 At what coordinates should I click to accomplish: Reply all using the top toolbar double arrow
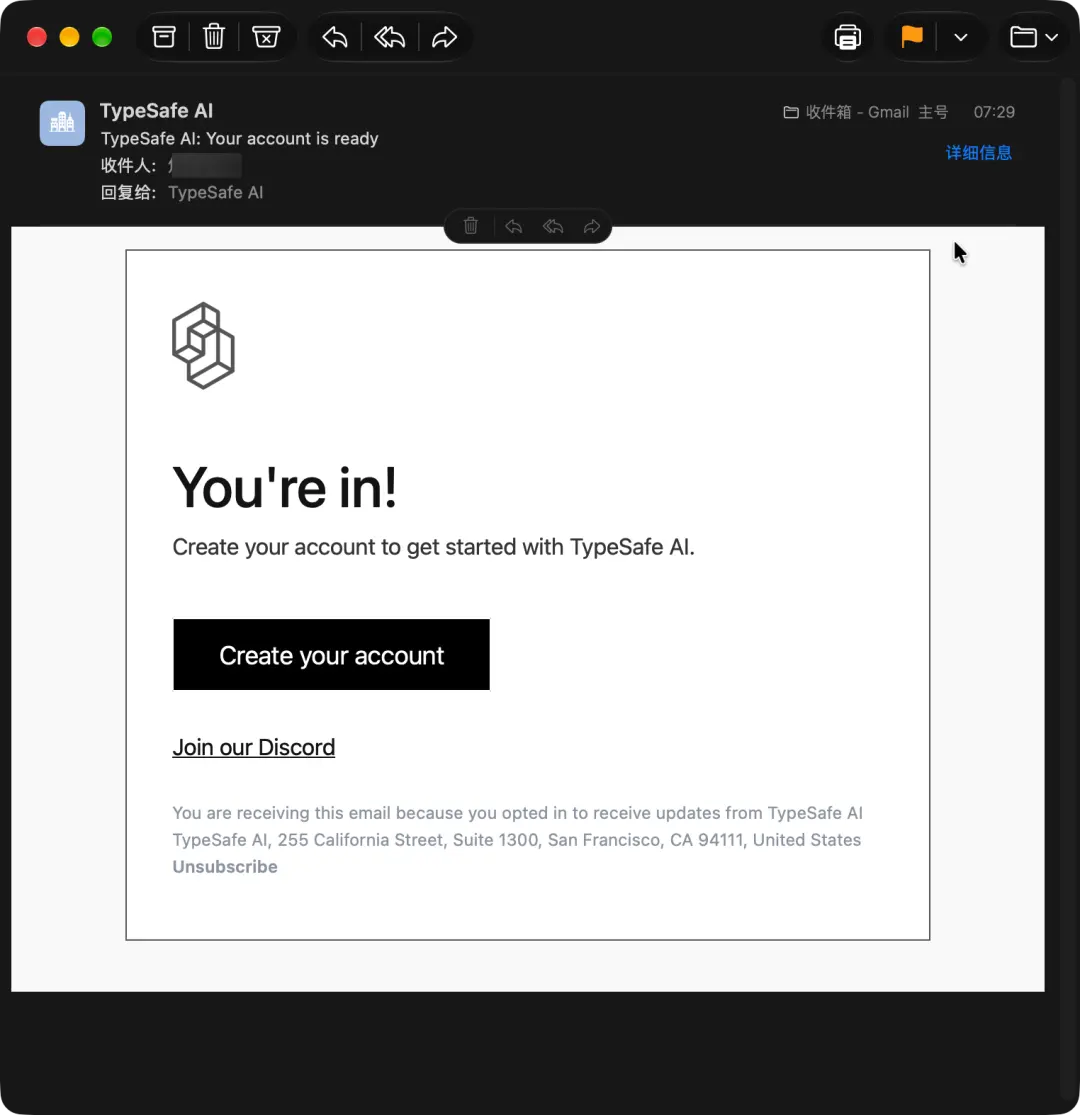click(x=390, y=37)
